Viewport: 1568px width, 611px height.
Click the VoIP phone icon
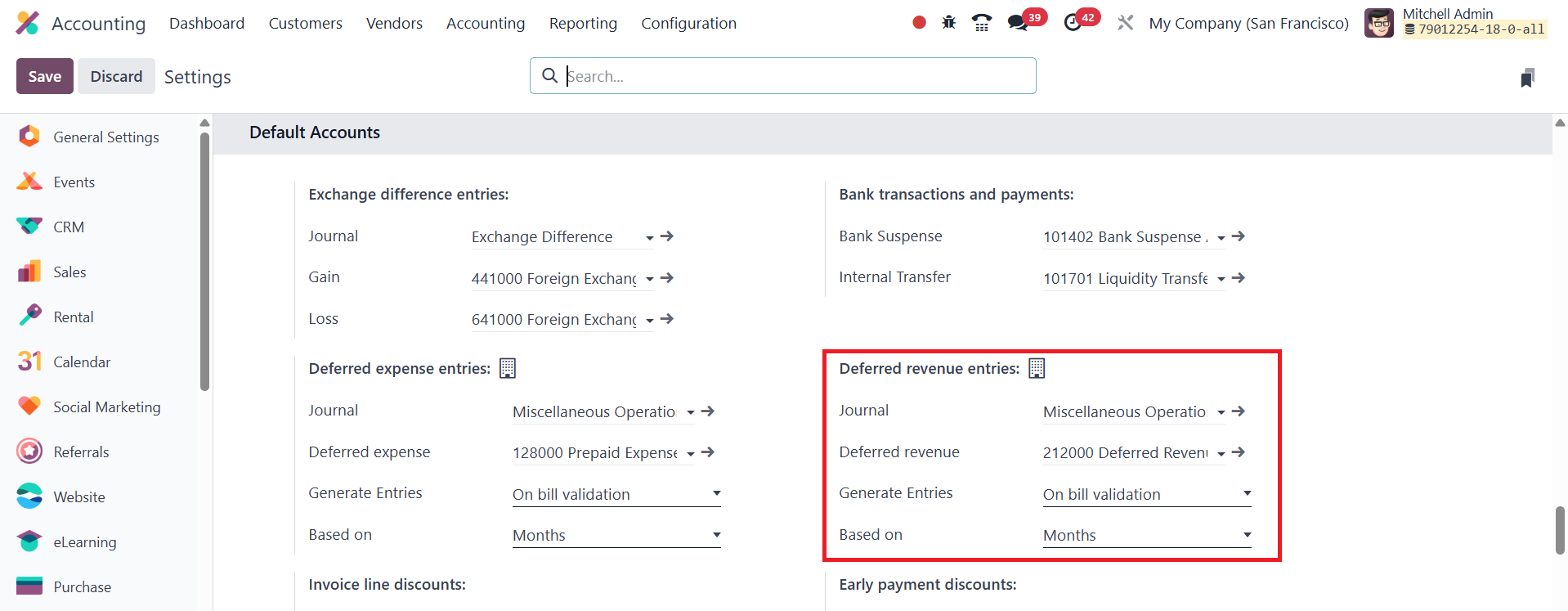[982, 23]
